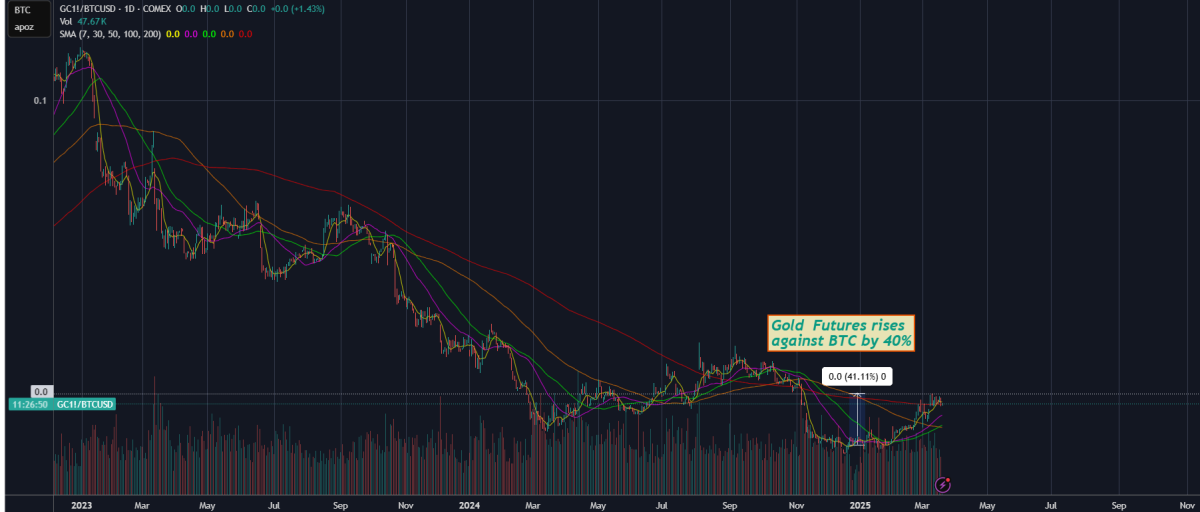Click the 0.0 (41.11%) measurement label
Viewport: 1200px width, 512px height.
(x=856, y=377)
